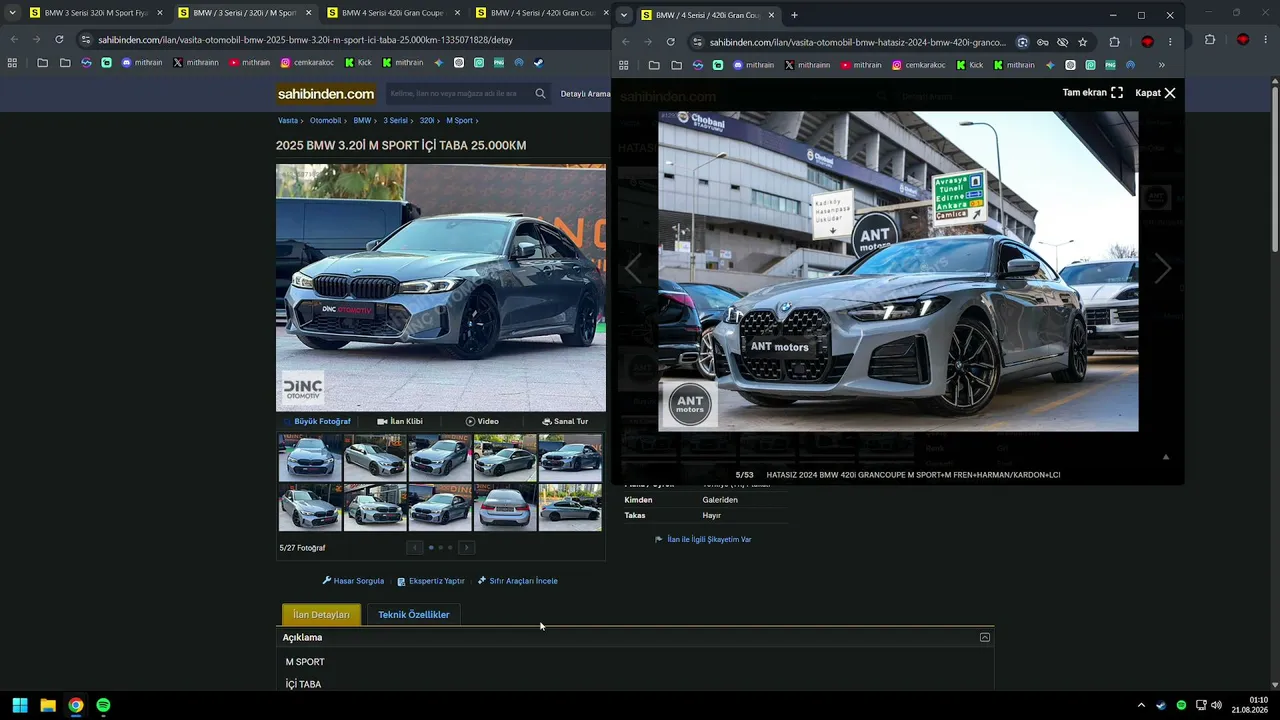The width and height of the screenshot is (1280, 720).
Task: Open File Explorer from the taskbar
Action: coord(47,705)
